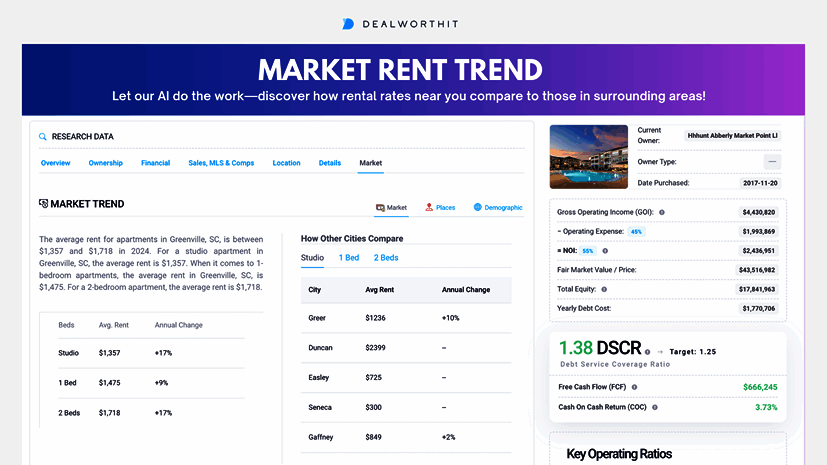Select the 2 Beds comparison tab

click(386, 258)
